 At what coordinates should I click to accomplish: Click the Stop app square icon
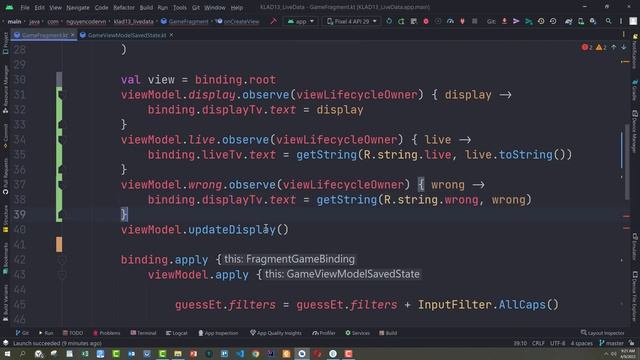pyautogui.click(x=474, y=21)
